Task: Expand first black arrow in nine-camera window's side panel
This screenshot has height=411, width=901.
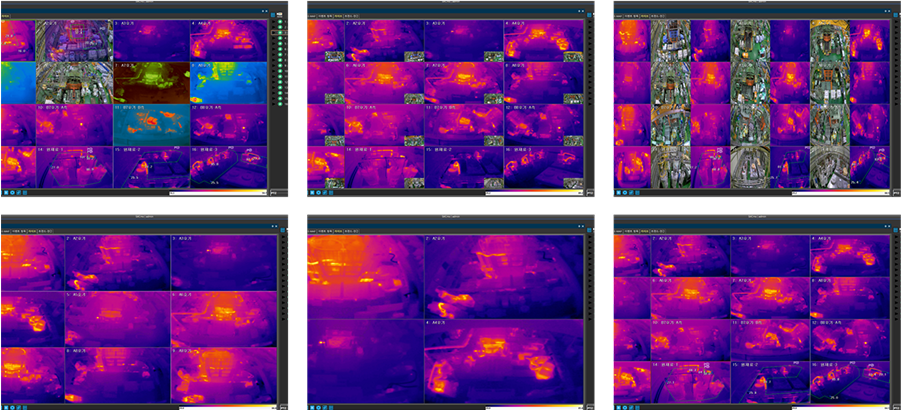Action: [x=283, y=237]
